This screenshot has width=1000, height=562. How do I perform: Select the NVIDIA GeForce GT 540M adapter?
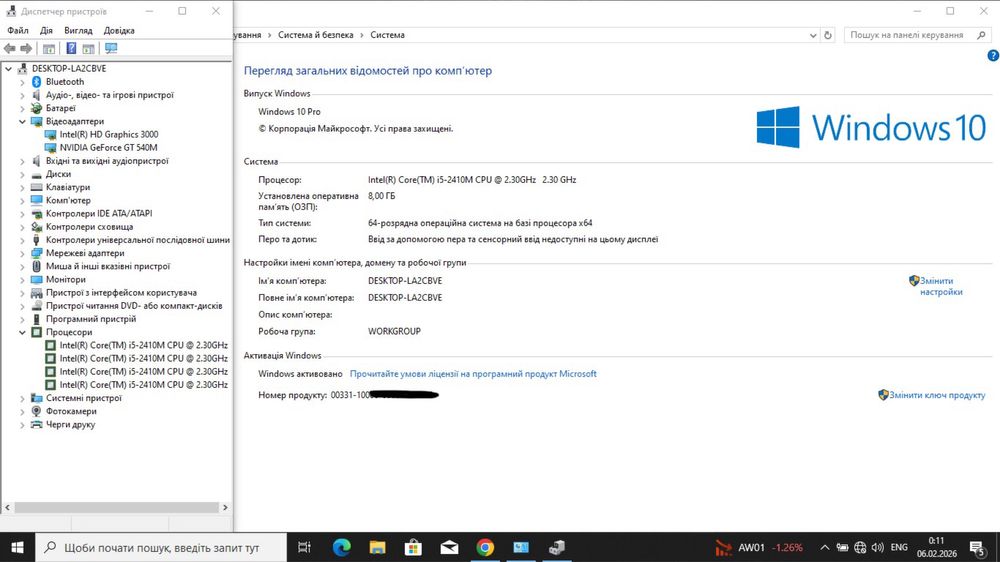pyautogui.click(x=108, y=147)
